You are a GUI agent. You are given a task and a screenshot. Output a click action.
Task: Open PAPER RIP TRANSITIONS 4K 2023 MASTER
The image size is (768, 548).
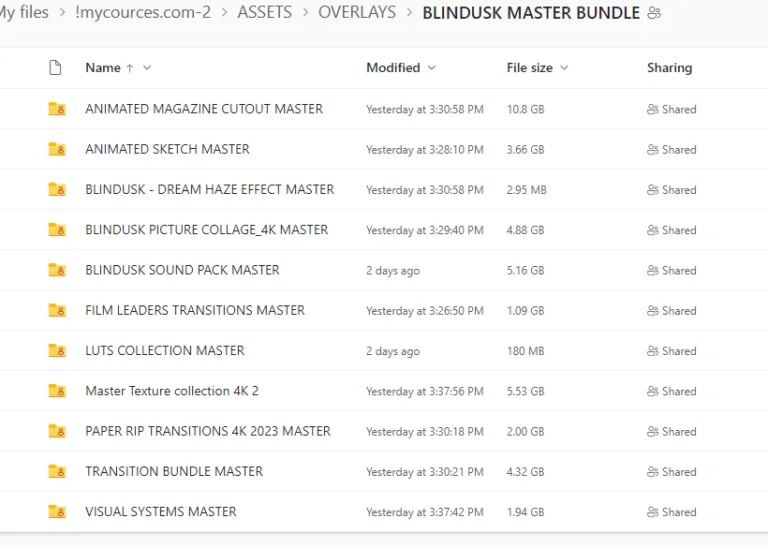pos(208,431)
